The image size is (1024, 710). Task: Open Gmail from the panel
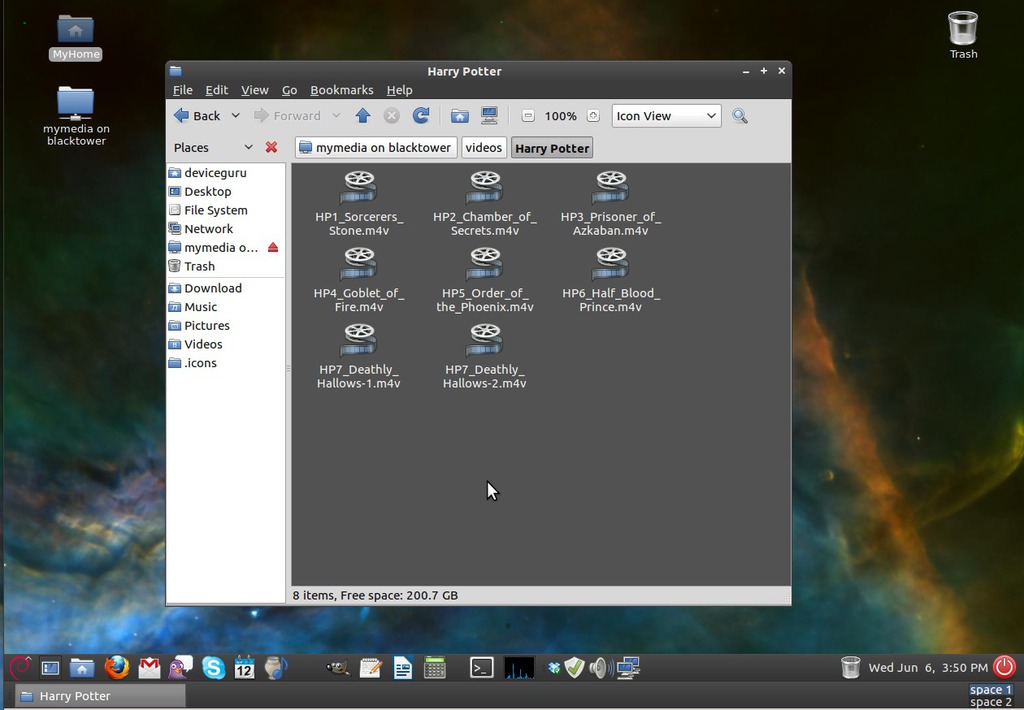[149, 668]
